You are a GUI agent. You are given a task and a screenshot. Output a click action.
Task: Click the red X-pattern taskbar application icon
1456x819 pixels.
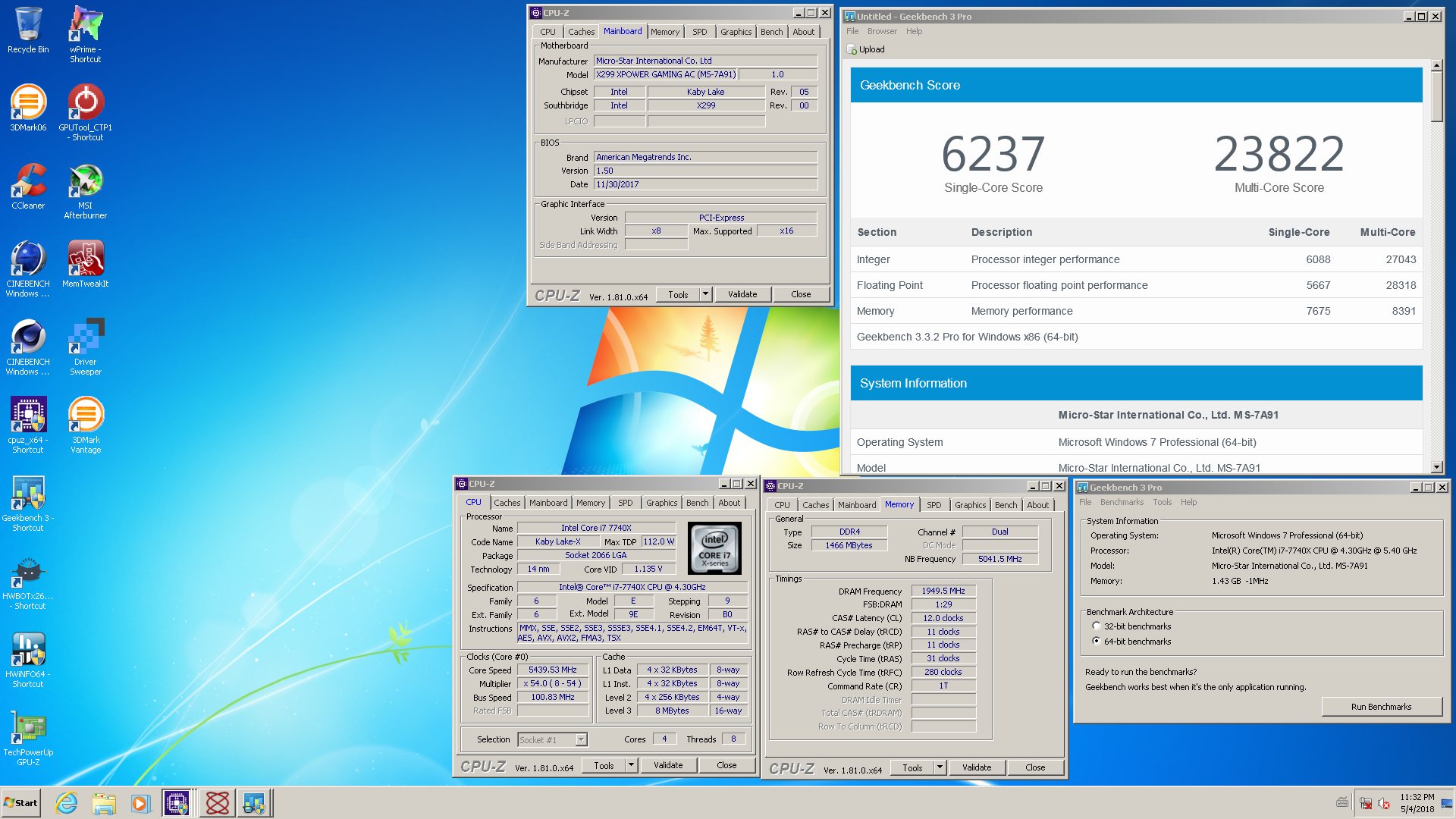coord(218,803)
